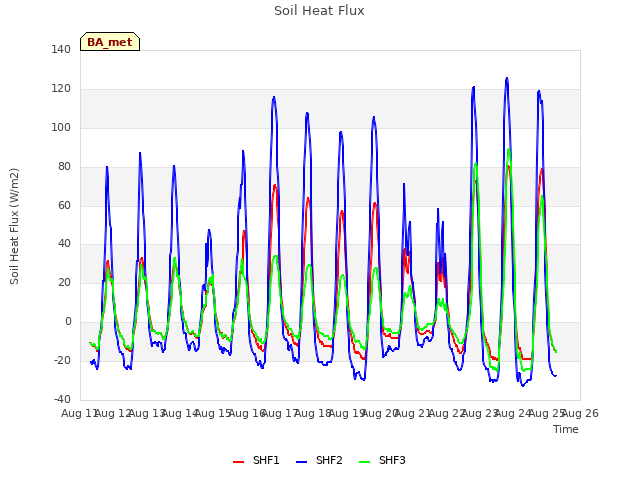Viewport: 640px width, 480px height.
Task: Click the SHF3 peak on Aug 24
Action: [x=509, y=149]
